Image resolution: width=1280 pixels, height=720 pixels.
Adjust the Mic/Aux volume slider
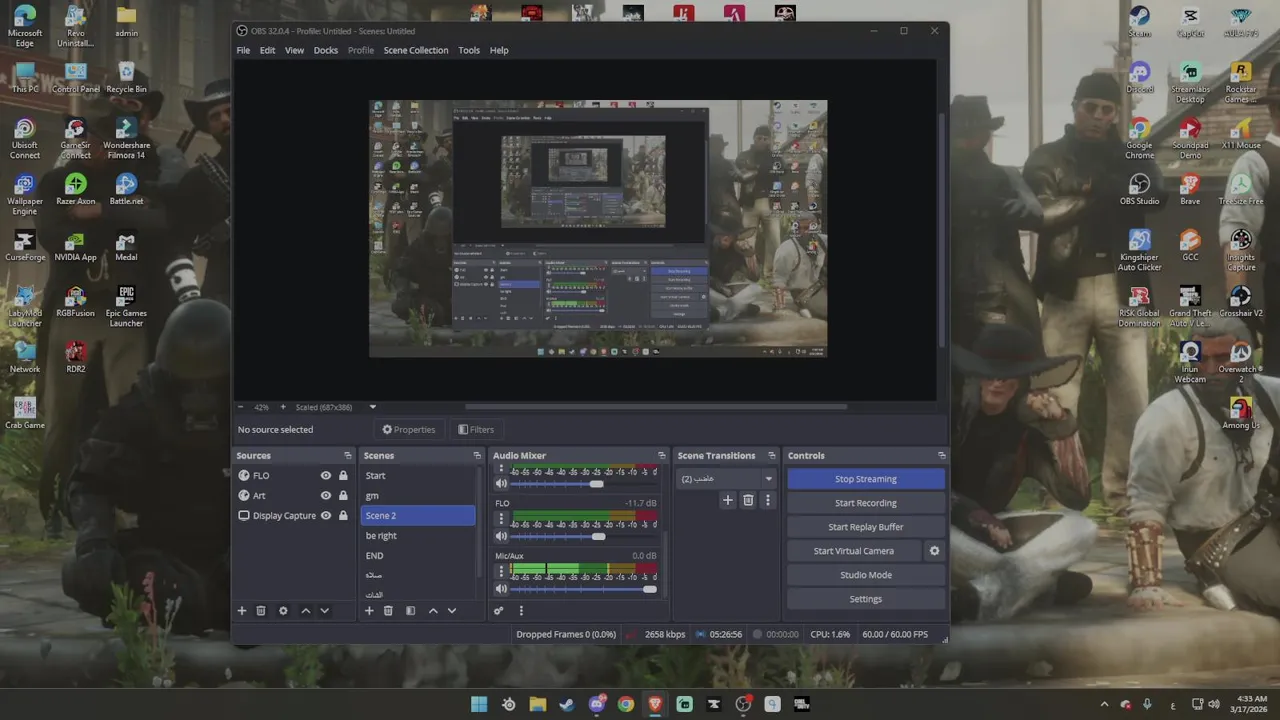(x=650, y=590)
